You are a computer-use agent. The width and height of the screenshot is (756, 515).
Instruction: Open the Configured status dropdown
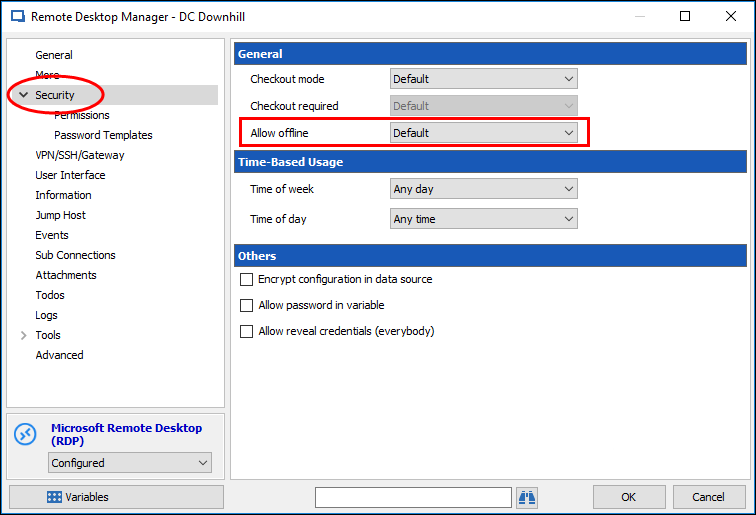pos(130,463)
